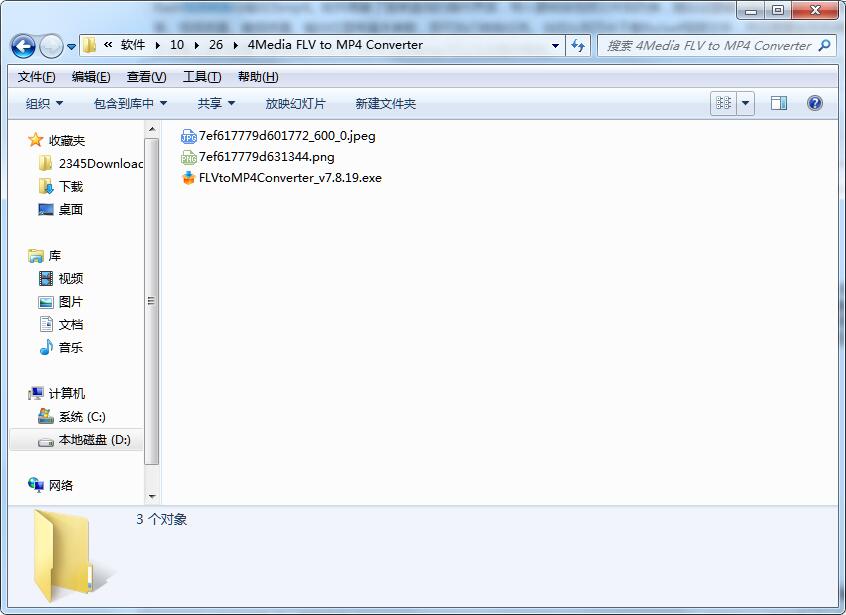The image size is (846, 615).
Task: Click the 放映幻灯片 button
Action: tap(296, 104)
